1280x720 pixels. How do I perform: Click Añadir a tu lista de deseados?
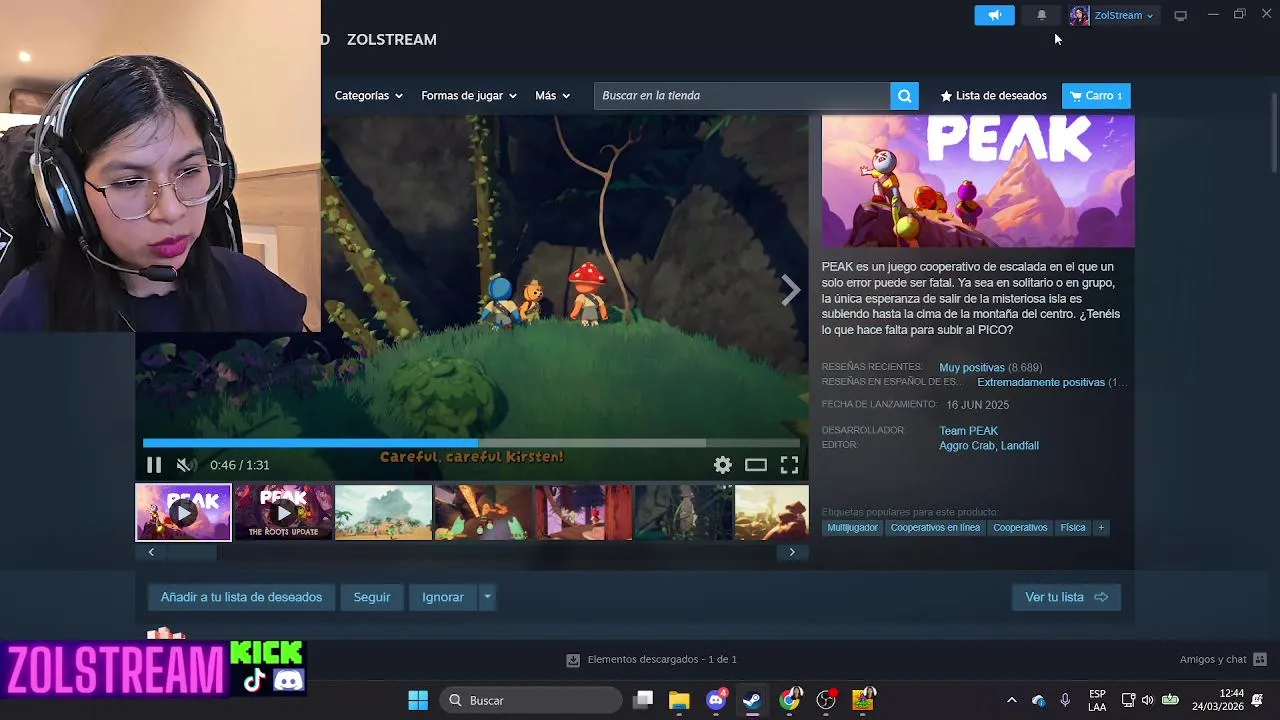pyautogui.click(x=241, y=597)
